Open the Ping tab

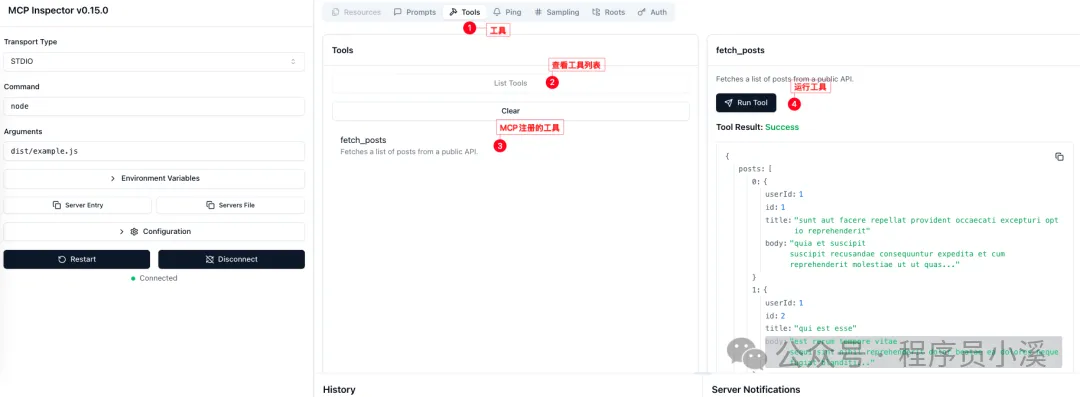pos(507,12)
